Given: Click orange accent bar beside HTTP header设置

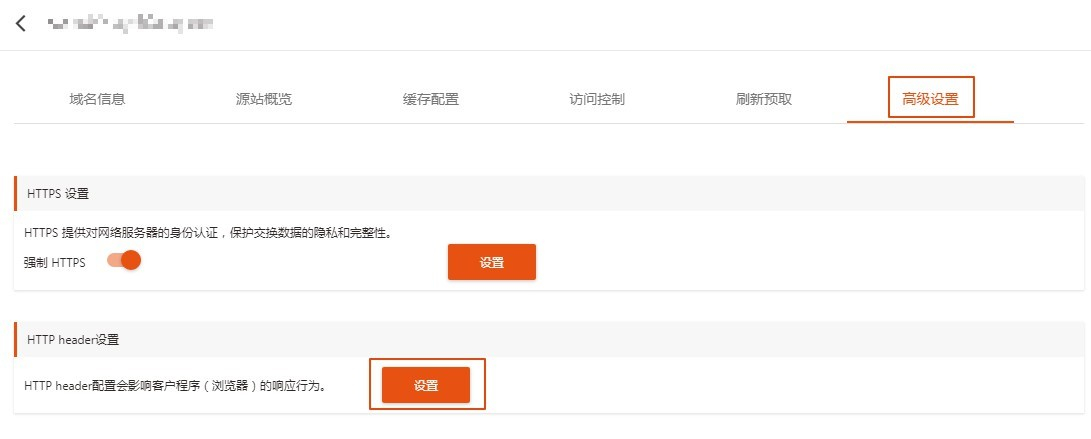Looking at the screenshot, I should tap(15, 340).
